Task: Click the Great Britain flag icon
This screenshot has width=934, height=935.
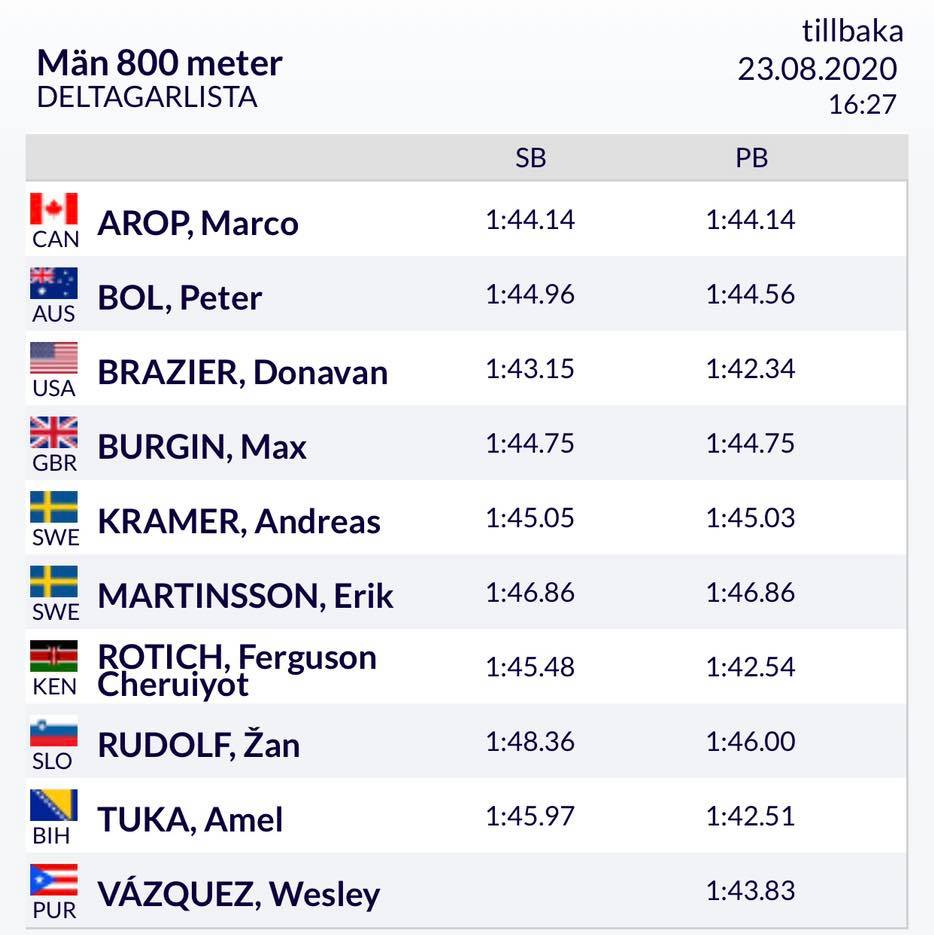Action: coord(54,433)
